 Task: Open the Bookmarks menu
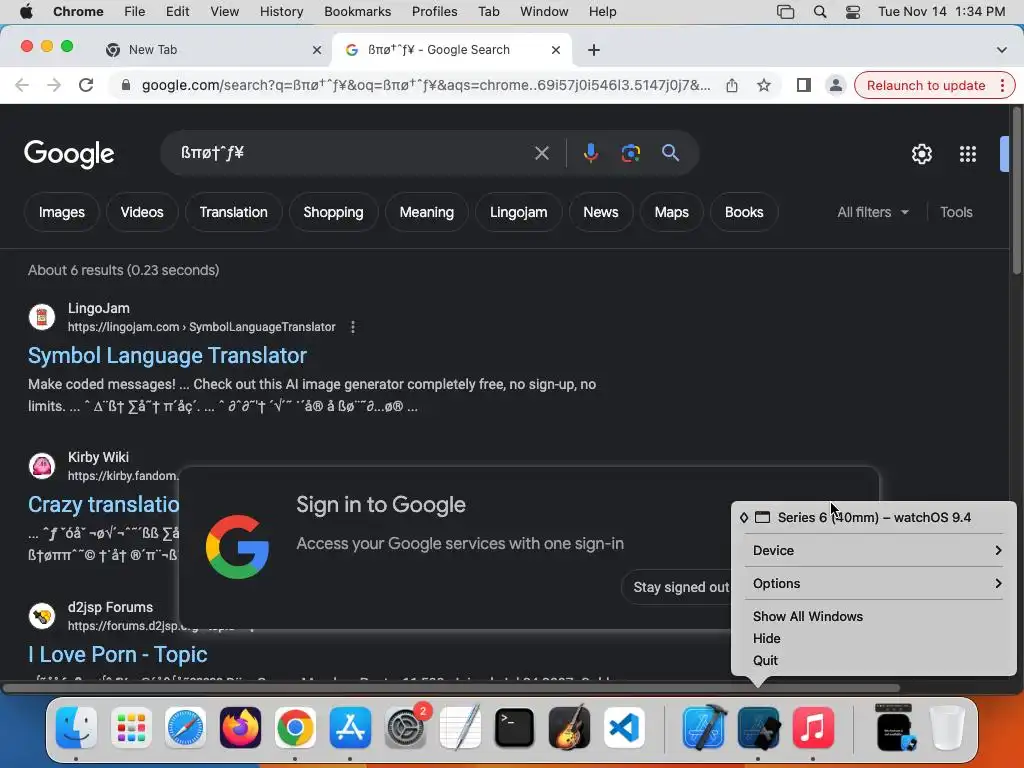pos(357,12)
